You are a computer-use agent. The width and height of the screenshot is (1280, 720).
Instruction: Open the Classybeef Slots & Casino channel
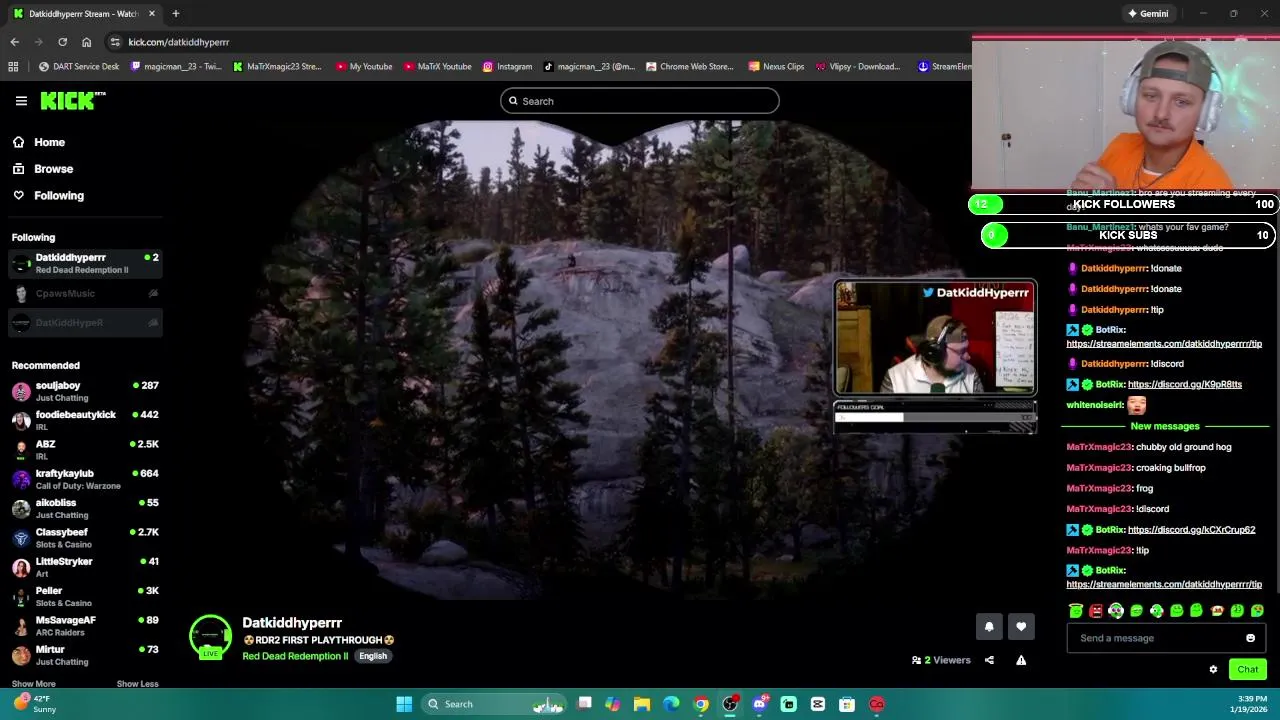point(85,538)
